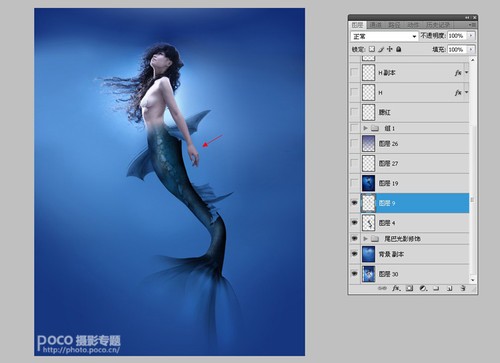Image resolution: width=500 pixels, height=363 pixels.
Task: Click the layers list scroll up arrow
Action: 472,60
